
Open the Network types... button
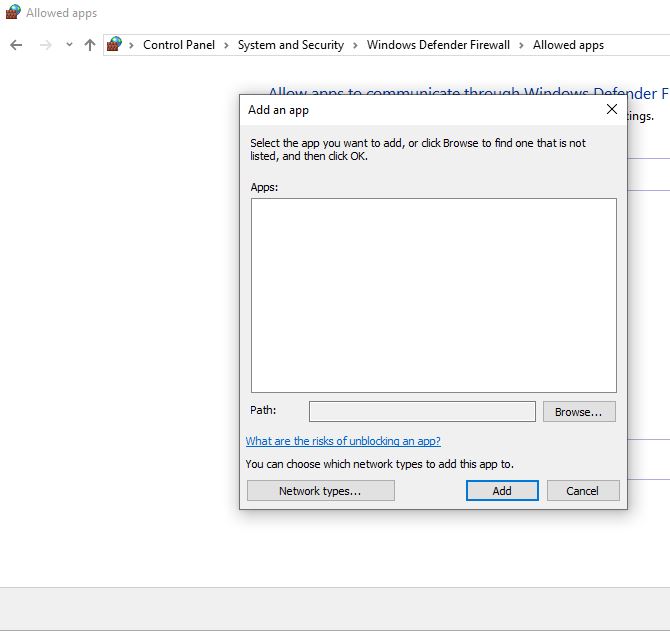click(x=320, y=490)
